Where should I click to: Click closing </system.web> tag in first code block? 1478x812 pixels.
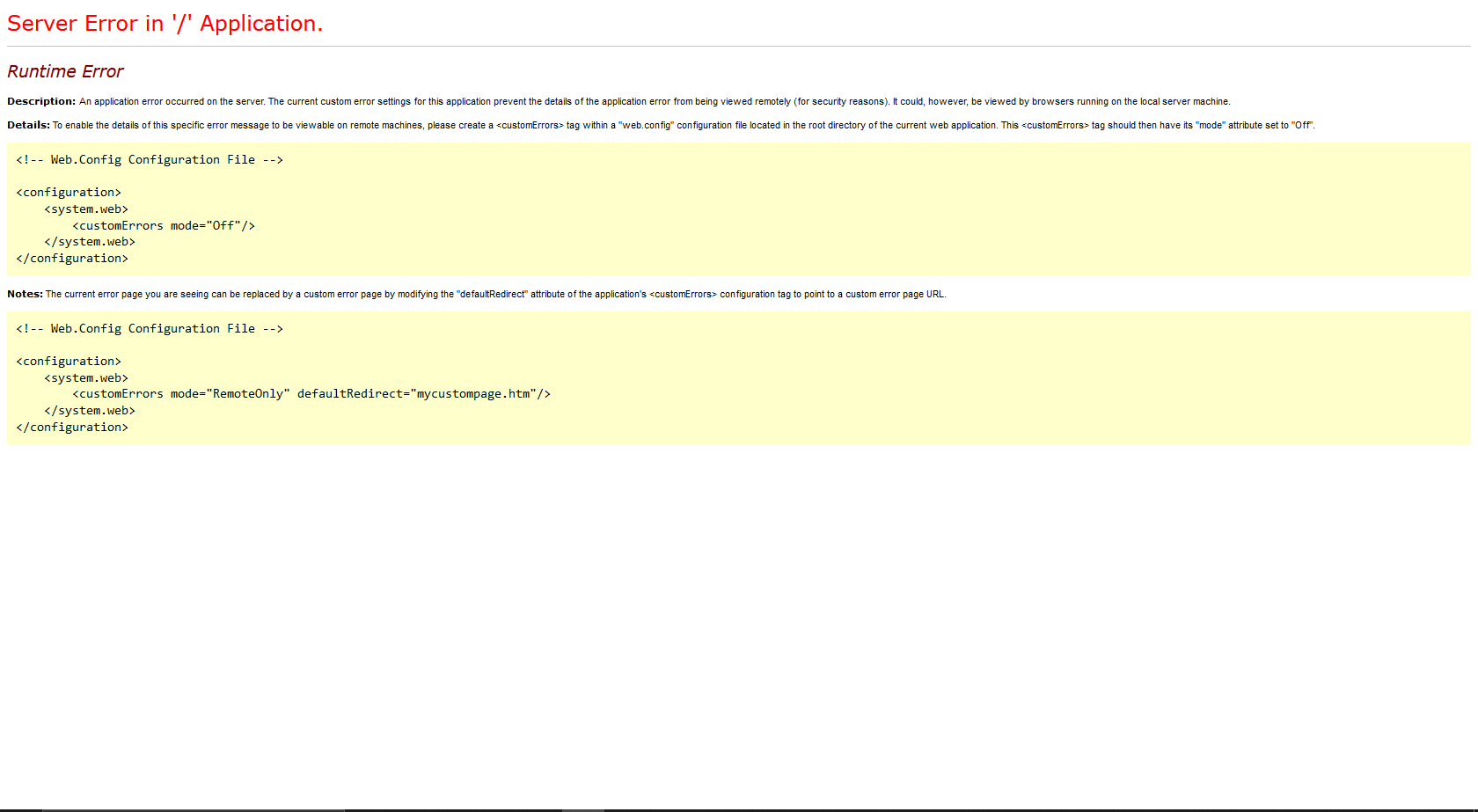90,241
